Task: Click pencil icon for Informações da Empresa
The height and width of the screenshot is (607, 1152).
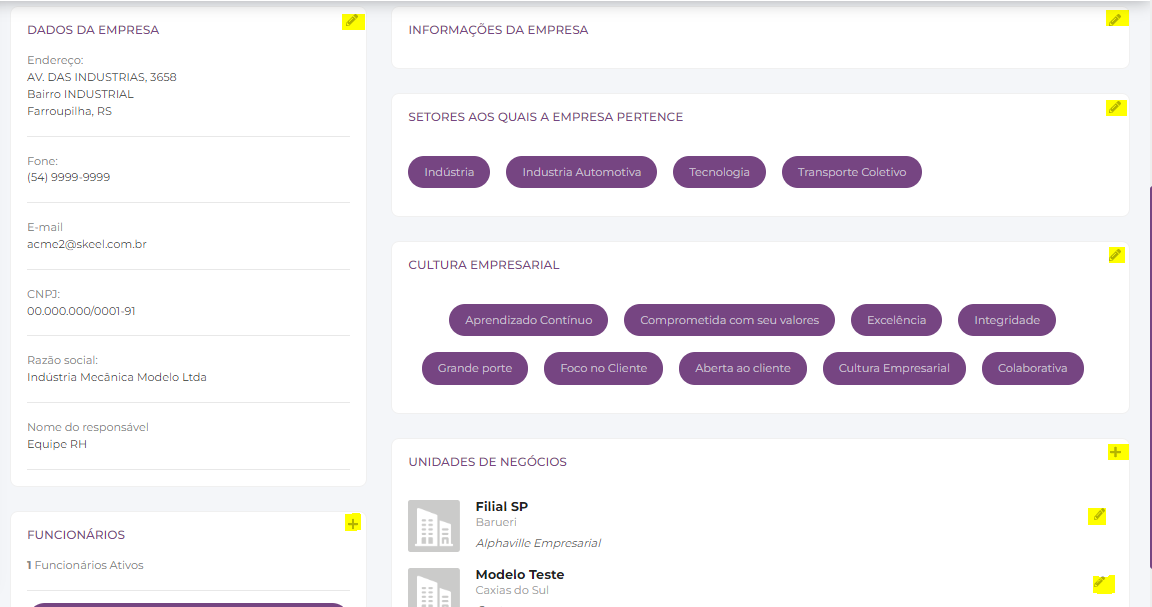Action: click(x=1115, y=19)
